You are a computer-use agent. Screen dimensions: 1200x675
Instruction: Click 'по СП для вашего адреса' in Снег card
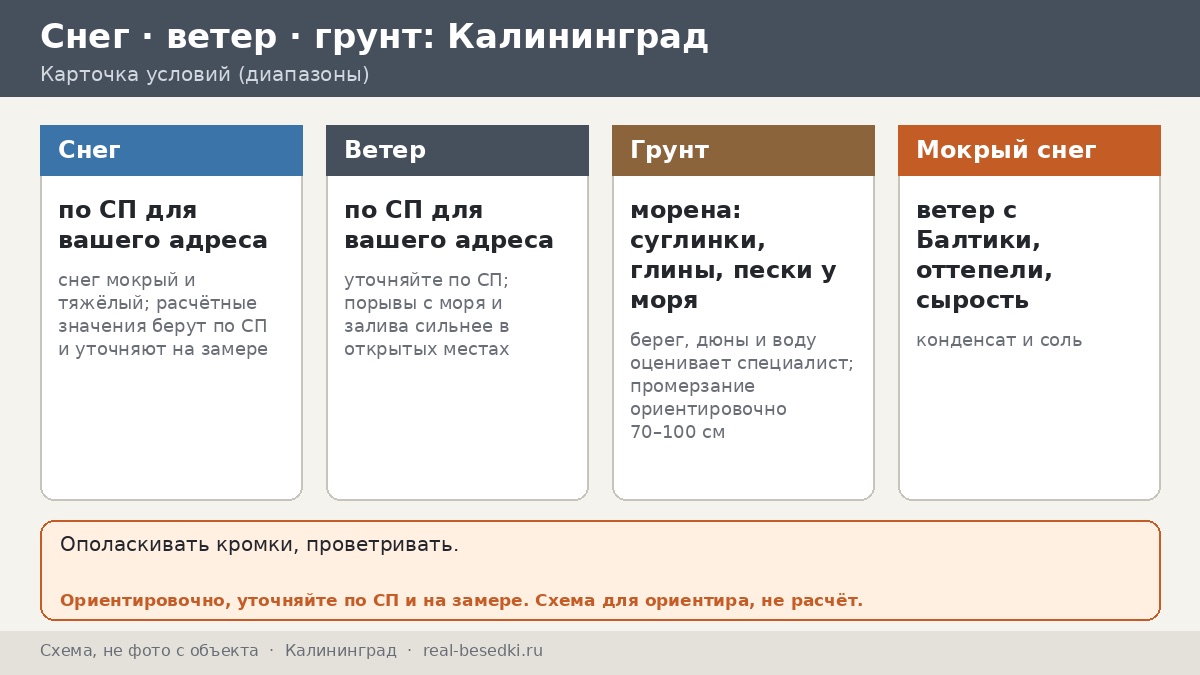point(163,225)
